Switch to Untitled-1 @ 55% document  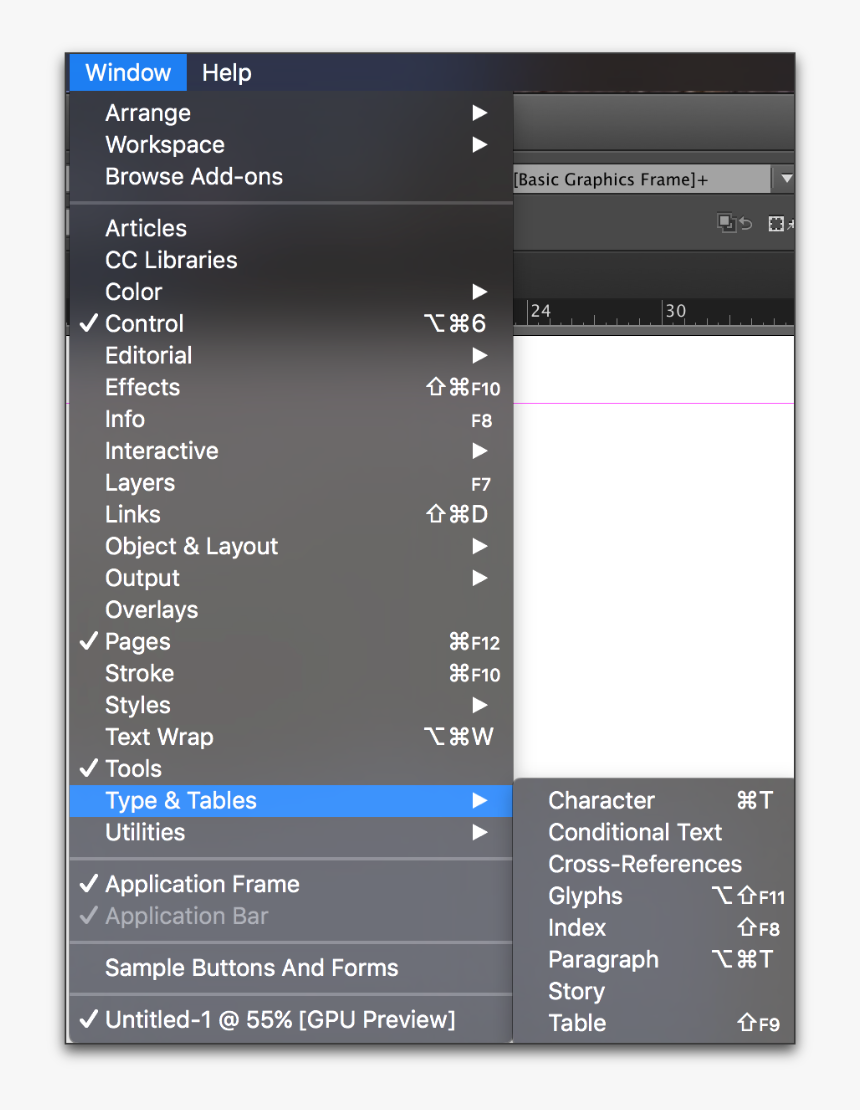pos(291,1019)
